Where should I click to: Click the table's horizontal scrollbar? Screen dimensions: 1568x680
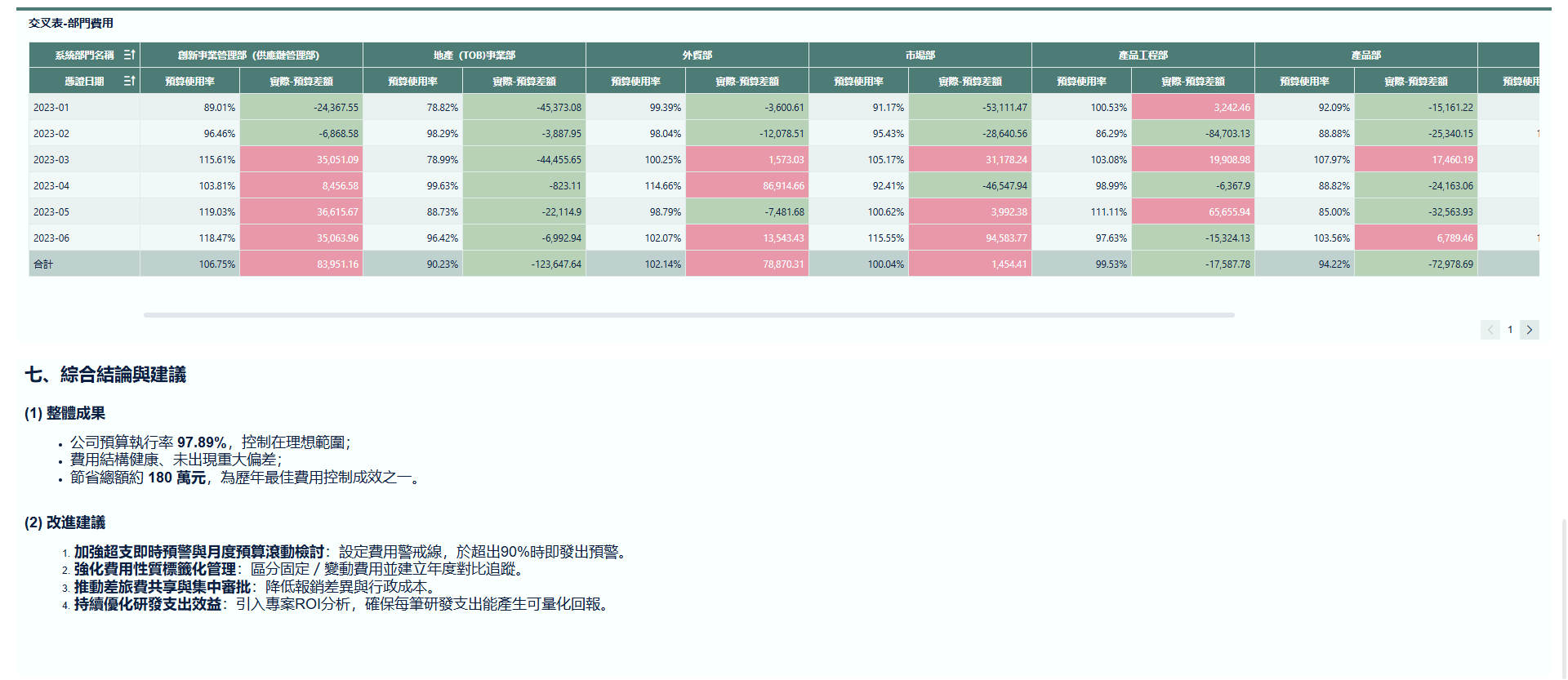pyautogui.click(x=688, y=314)
